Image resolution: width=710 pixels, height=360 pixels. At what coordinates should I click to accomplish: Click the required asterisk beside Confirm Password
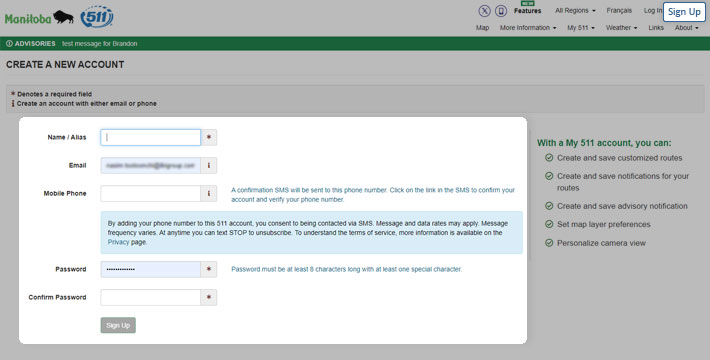click(x=209, y=298)
